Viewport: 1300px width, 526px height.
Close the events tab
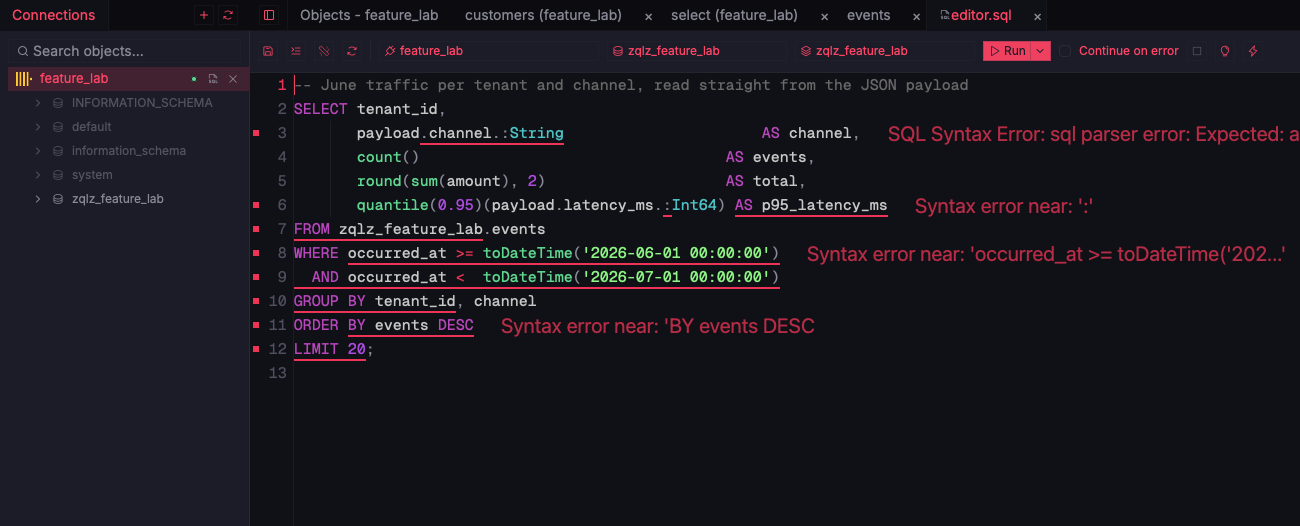pyautogui.click(x=916, y=16)
